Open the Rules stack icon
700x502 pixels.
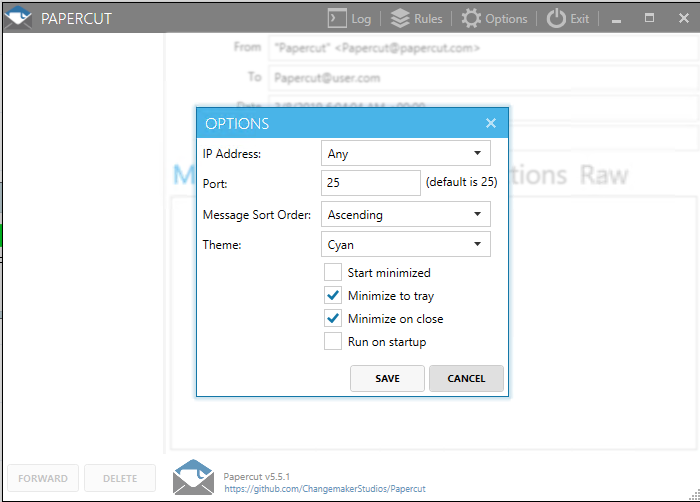click(400, 18)
